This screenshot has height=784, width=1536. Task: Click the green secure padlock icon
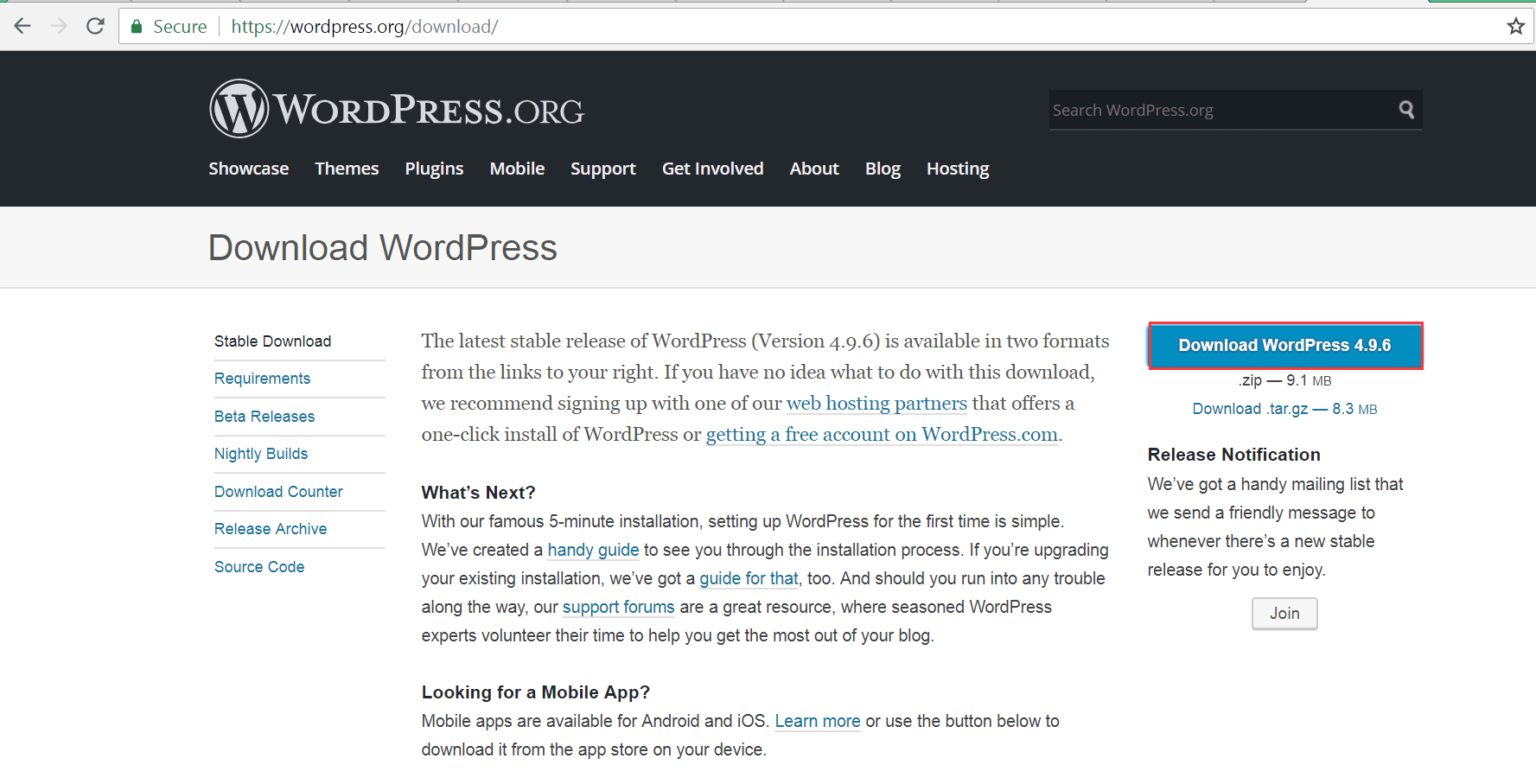pos(137,27)
